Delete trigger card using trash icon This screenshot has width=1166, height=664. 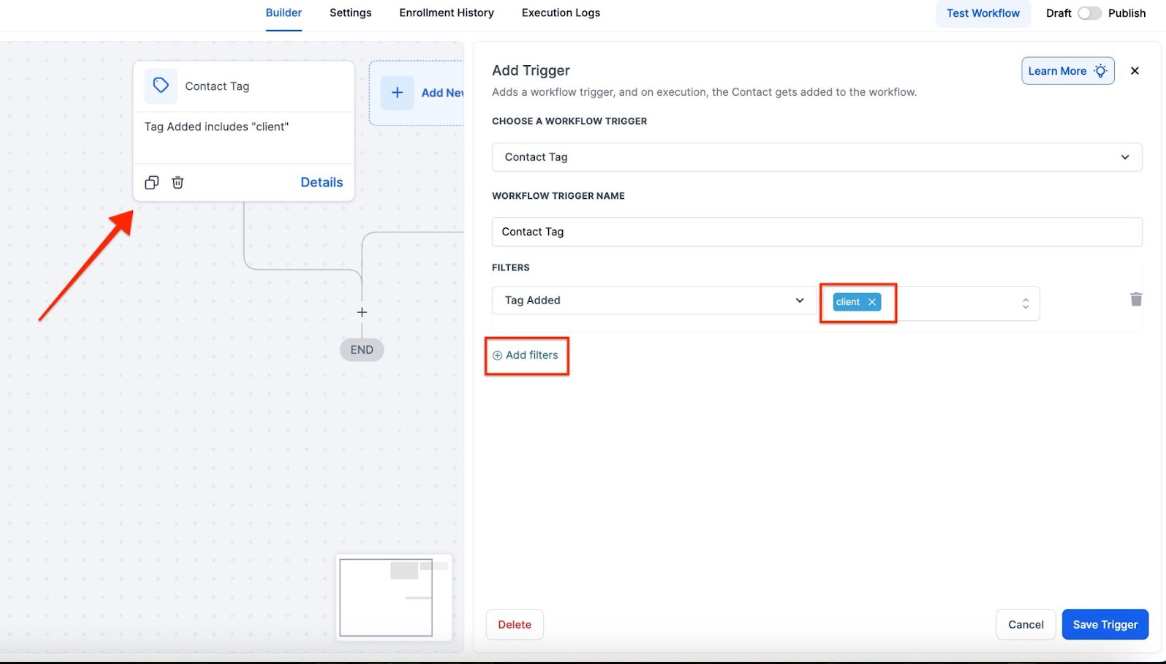point(178,182)
